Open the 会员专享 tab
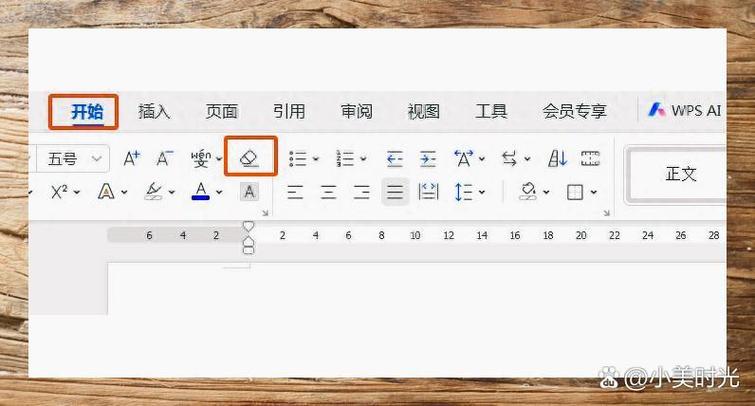This screenshot has height=406, width=755. click(574, 111)
